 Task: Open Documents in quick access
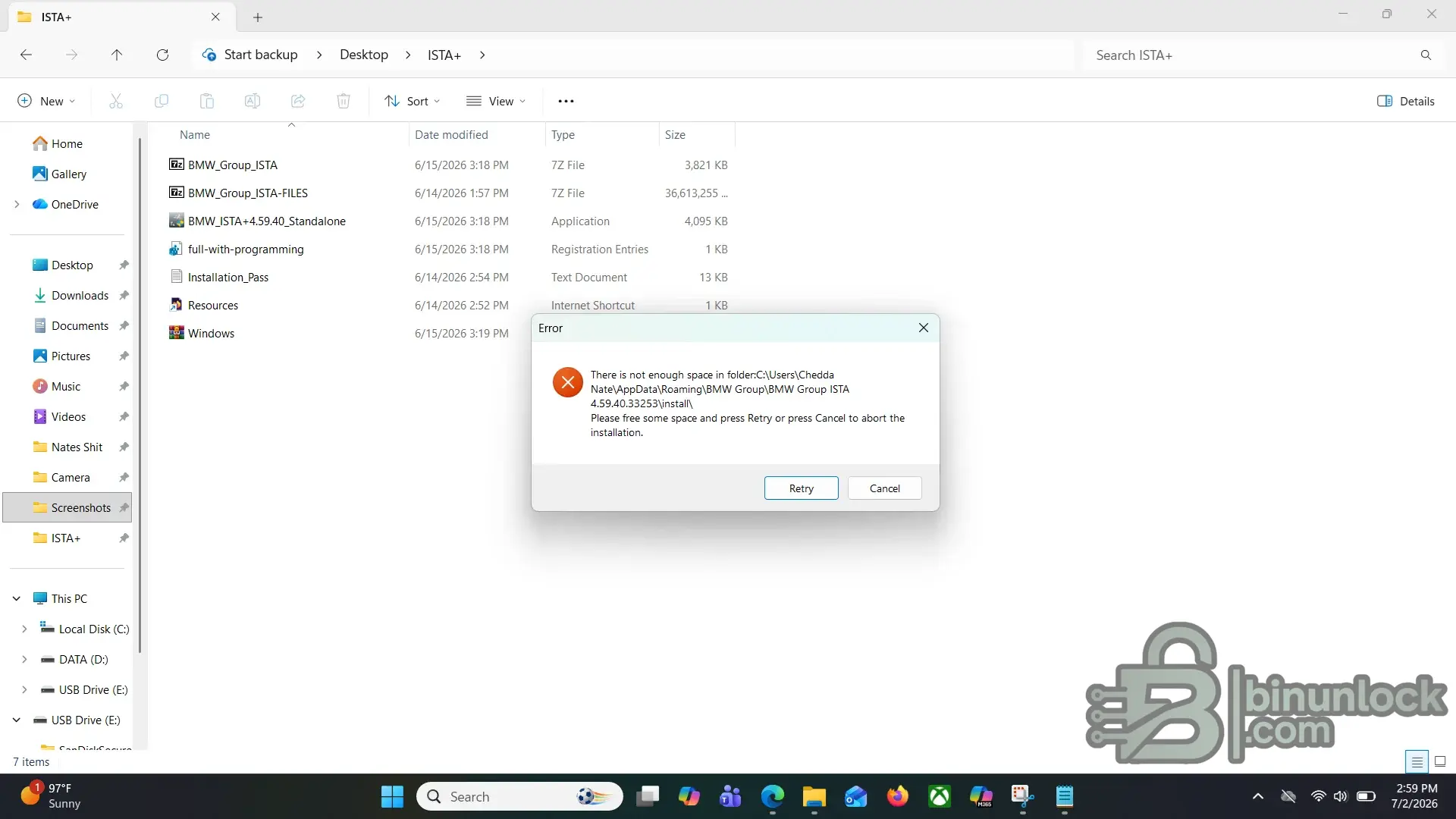[x=80, y=325]
